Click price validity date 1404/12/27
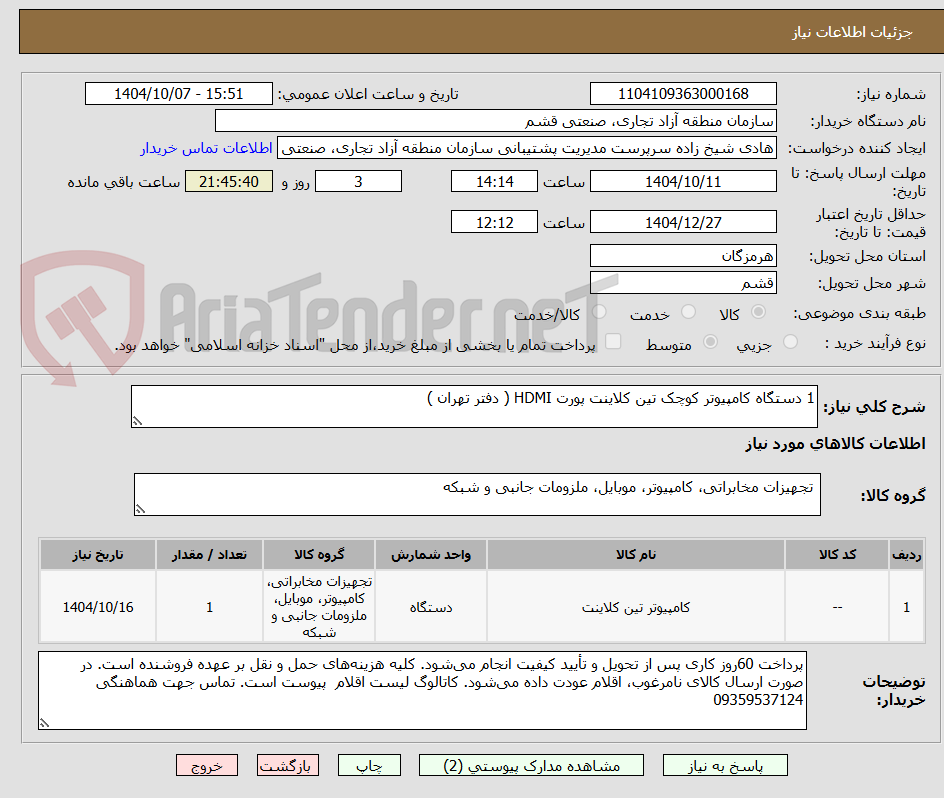 point(683,222)
